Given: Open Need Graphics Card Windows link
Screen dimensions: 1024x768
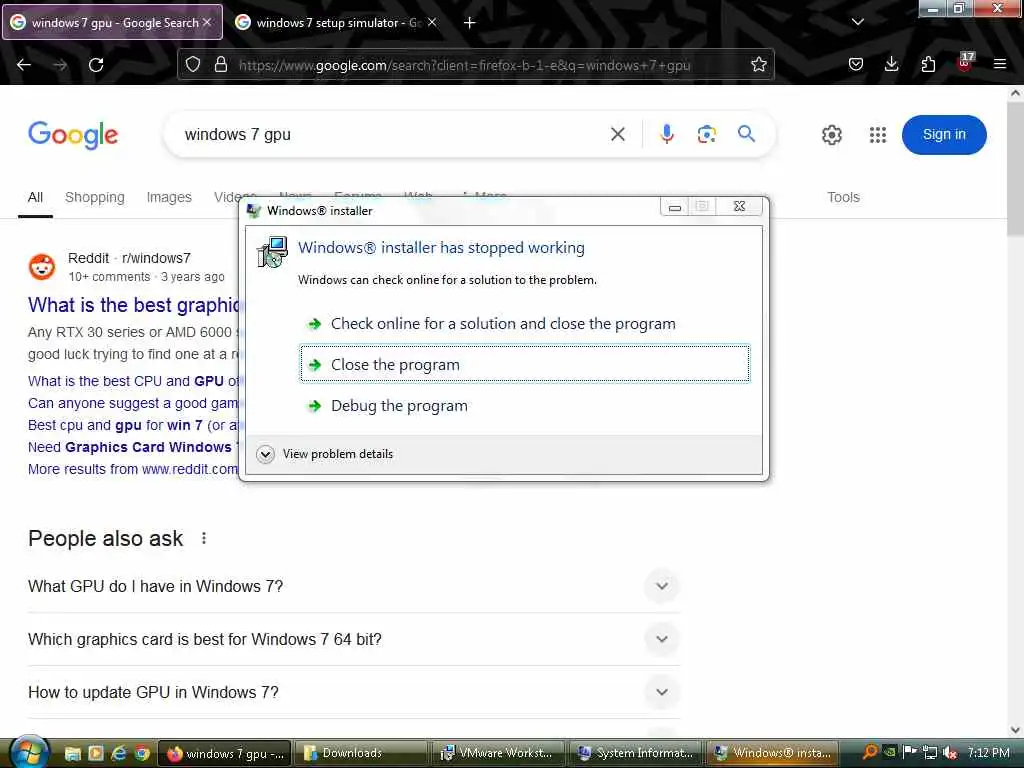Looking at the screenshot, I should [133, 447].
